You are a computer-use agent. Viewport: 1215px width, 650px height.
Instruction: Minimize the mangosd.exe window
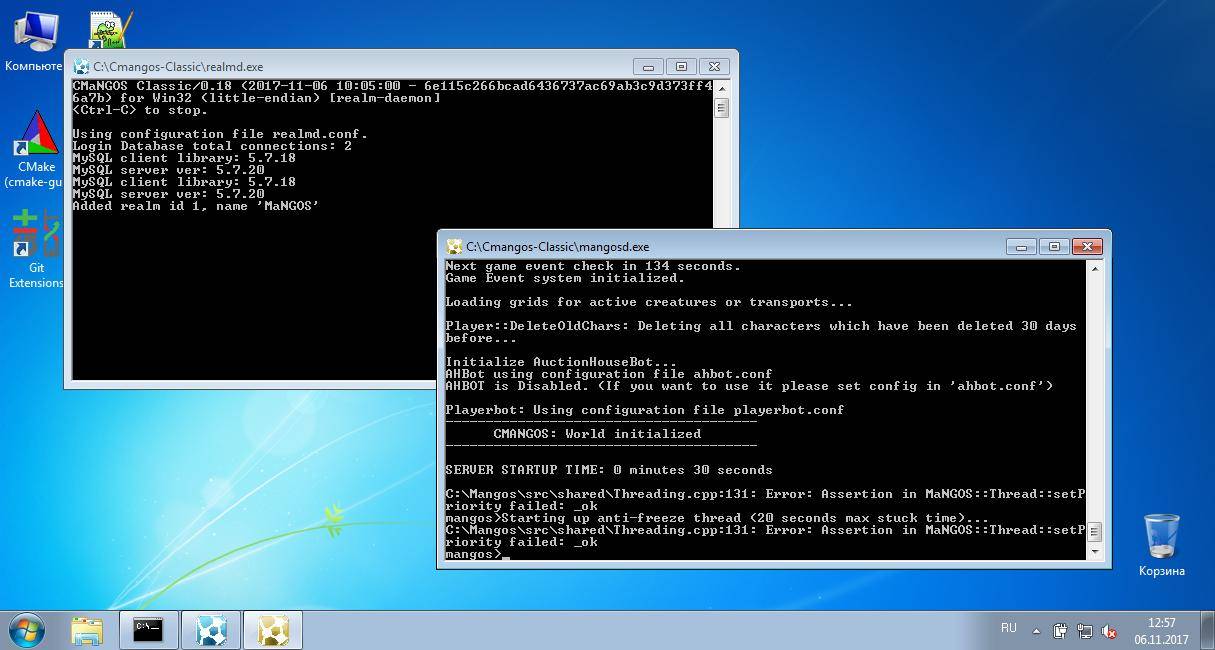point(1021,246)
